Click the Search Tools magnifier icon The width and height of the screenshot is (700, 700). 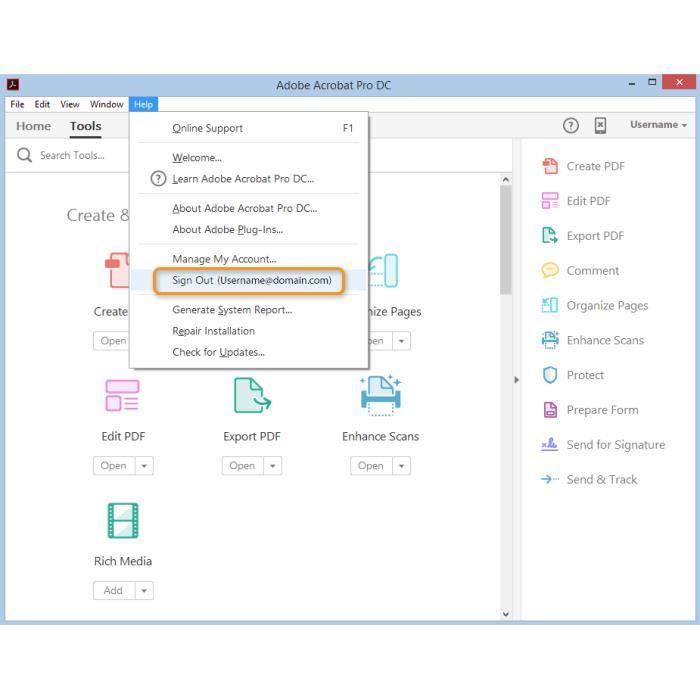24,155
